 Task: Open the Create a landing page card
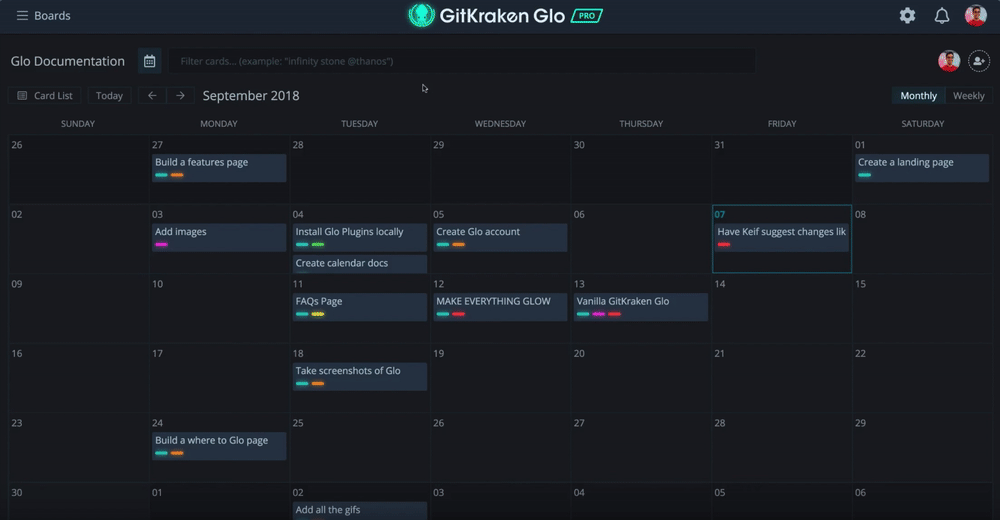(x=905, y=163)
